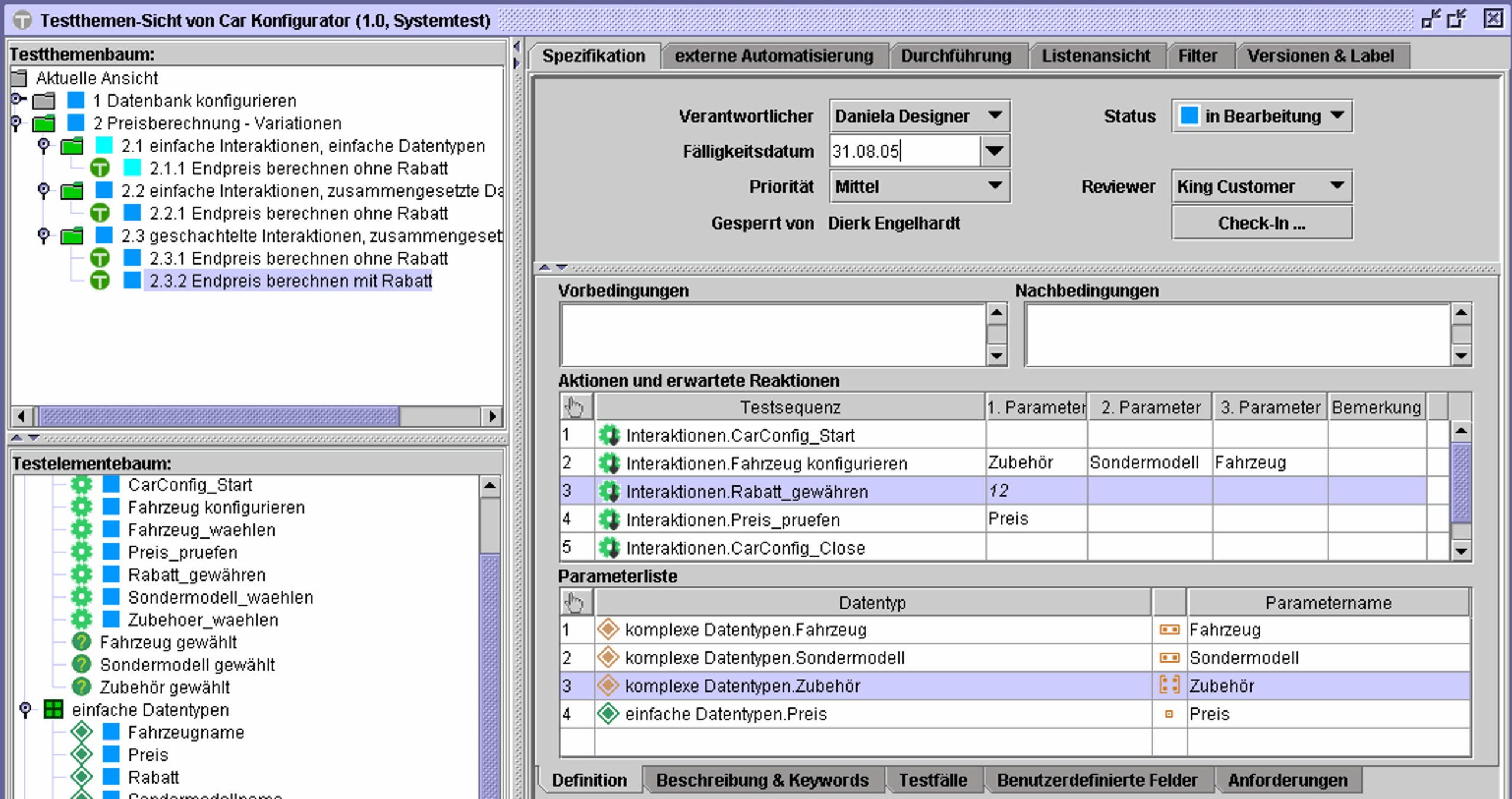Click the gear icon beside Rabatt_gewähren in Testelementebaum
The image size is (1512, 799).
[82, 575]
